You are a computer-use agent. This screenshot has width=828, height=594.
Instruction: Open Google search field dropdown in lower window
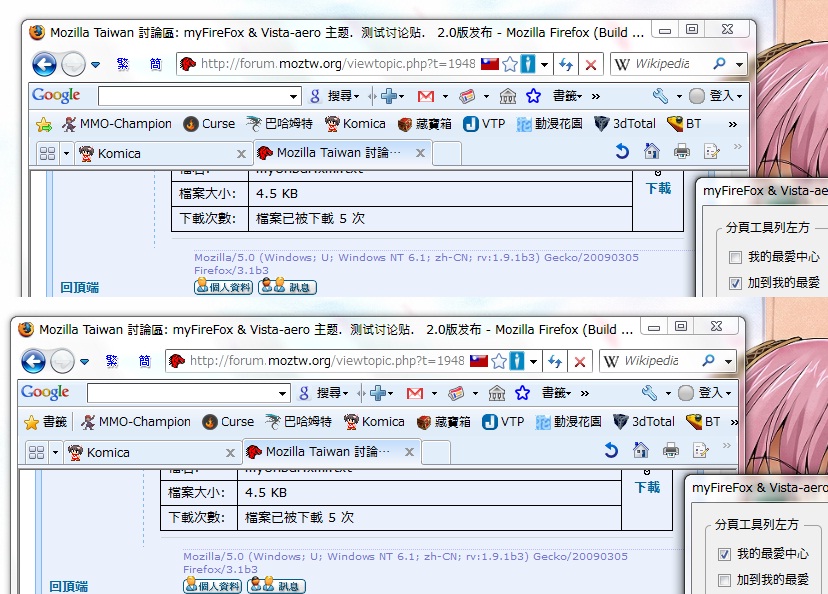coord(283,394)
